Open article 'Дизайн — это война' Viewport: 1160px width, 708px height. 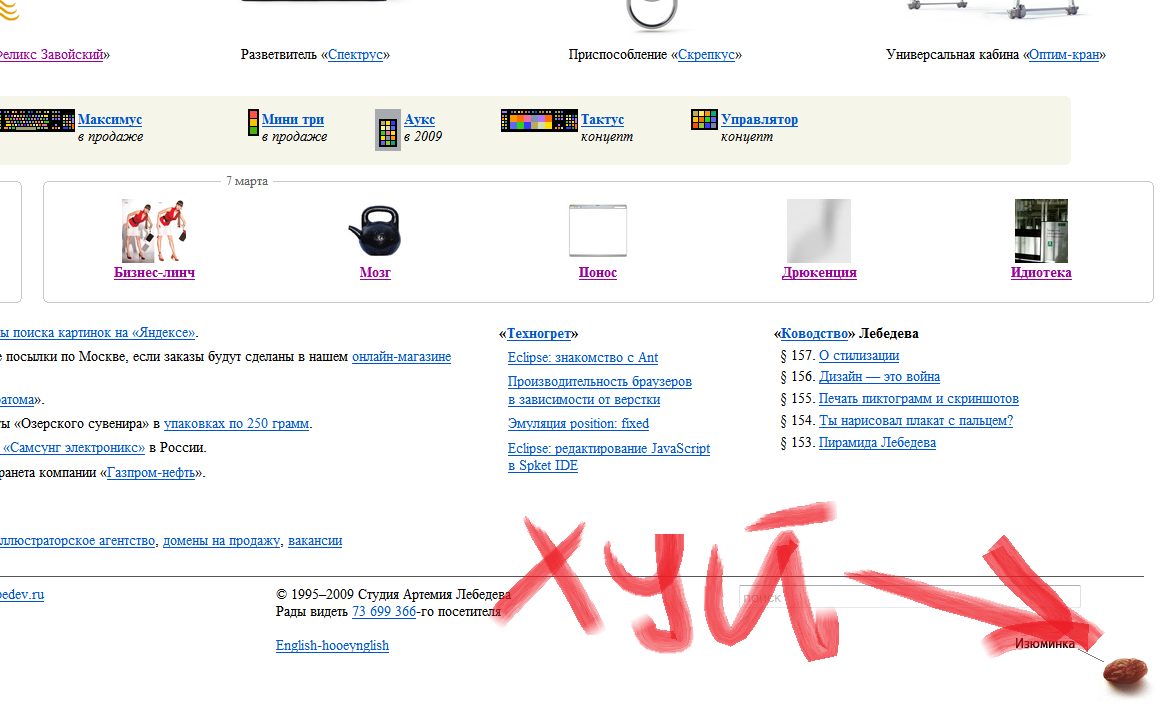pos(879,377)
